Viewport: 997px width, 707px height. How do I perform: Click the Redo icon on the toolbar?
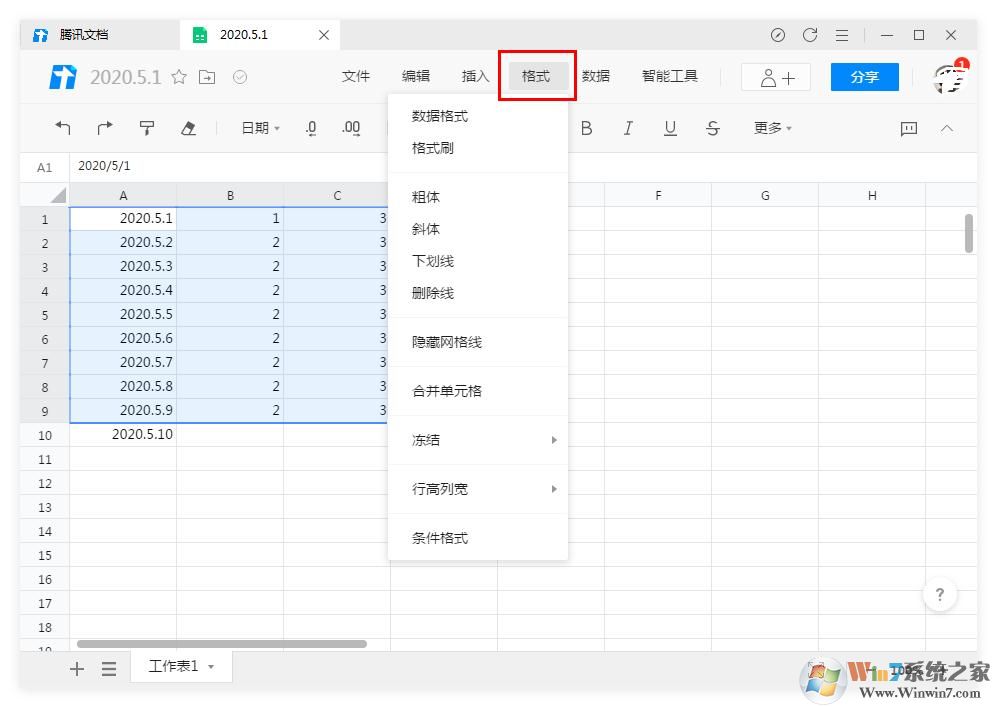[104, 128]
